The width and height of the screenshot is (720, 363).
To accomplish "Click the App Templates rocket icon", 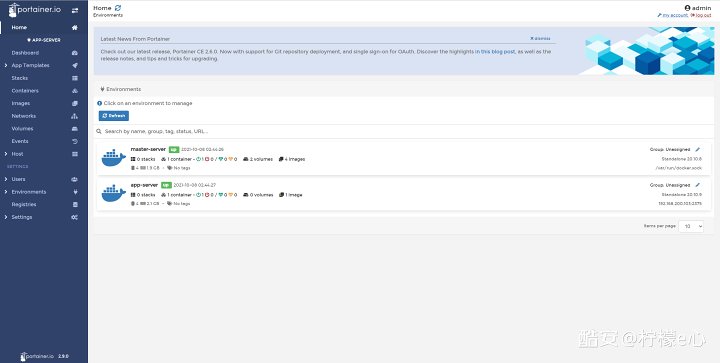I will tap(74, 66).
